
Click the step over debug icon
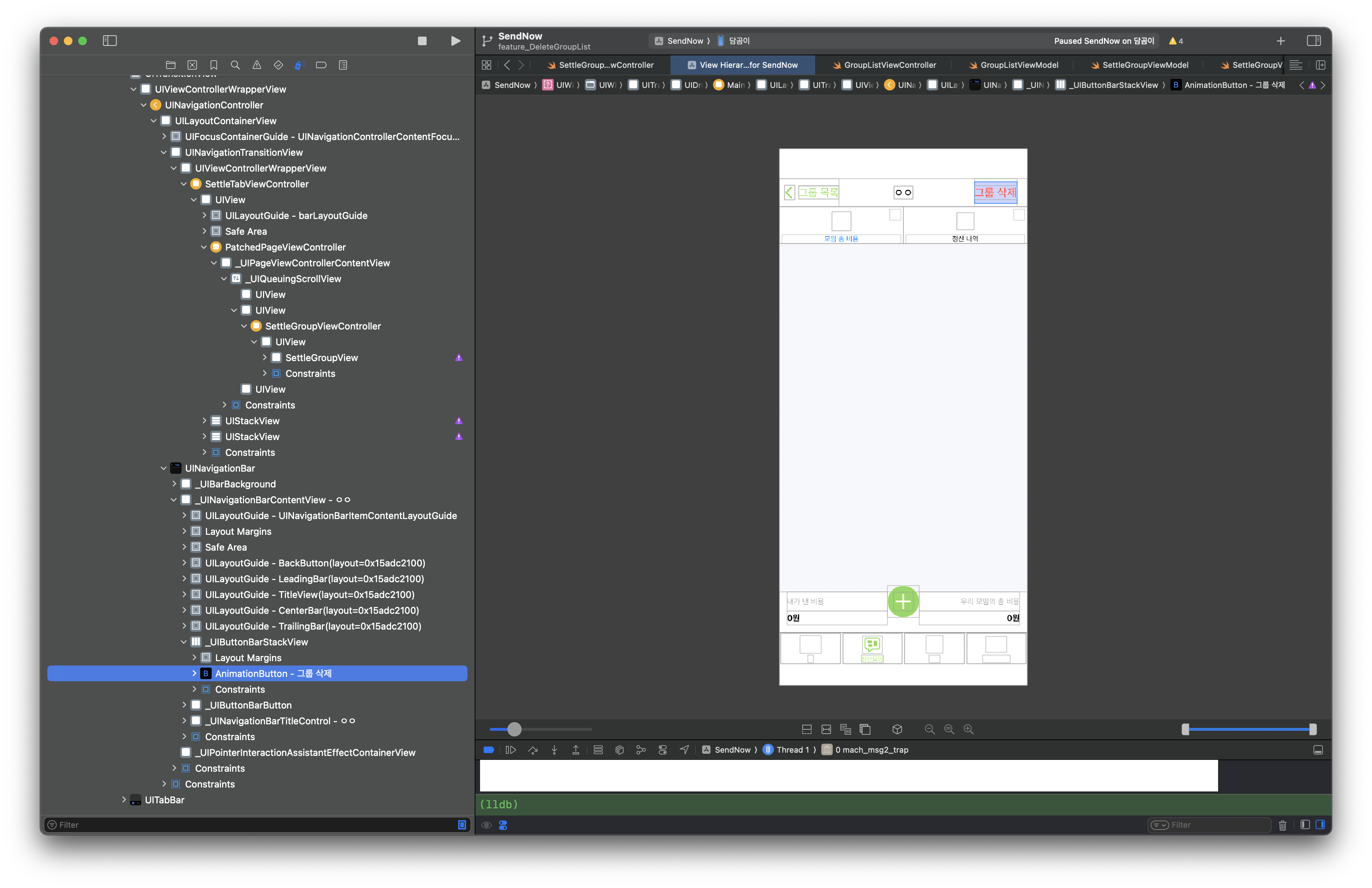532,749
